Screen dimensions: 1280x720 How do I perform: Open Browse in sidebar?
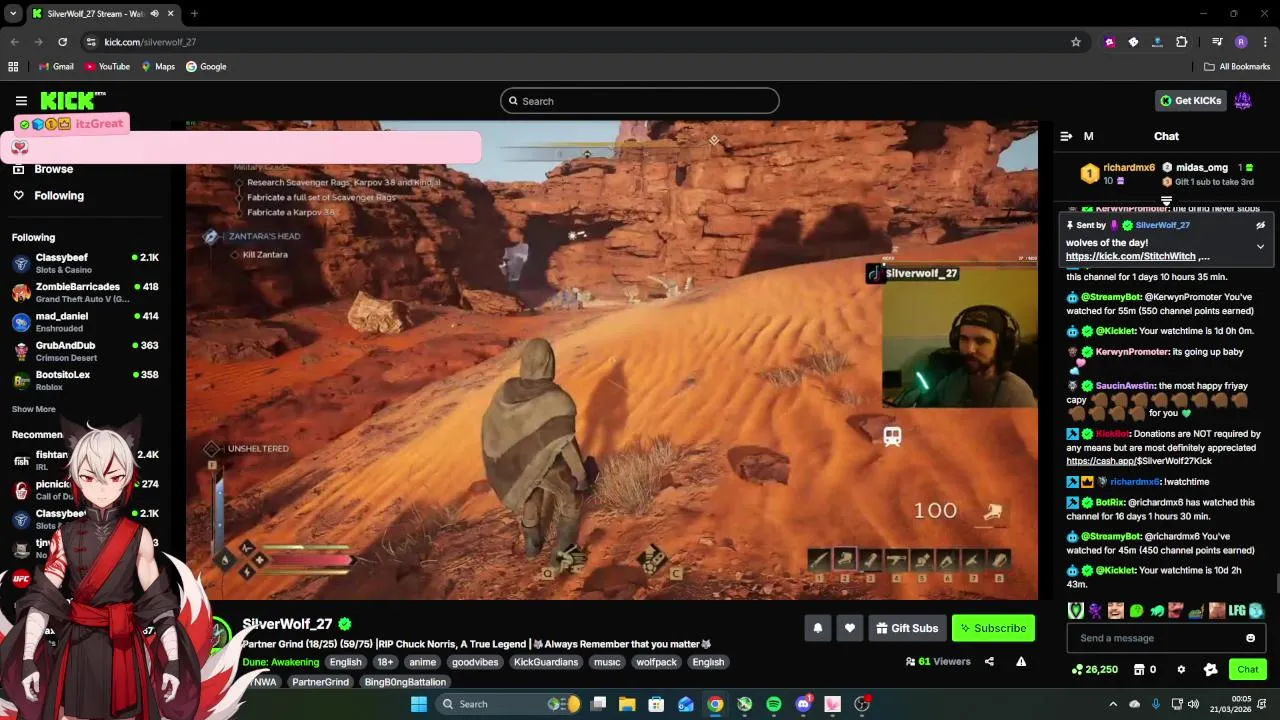pyautogui.click(x=53, y=169)
